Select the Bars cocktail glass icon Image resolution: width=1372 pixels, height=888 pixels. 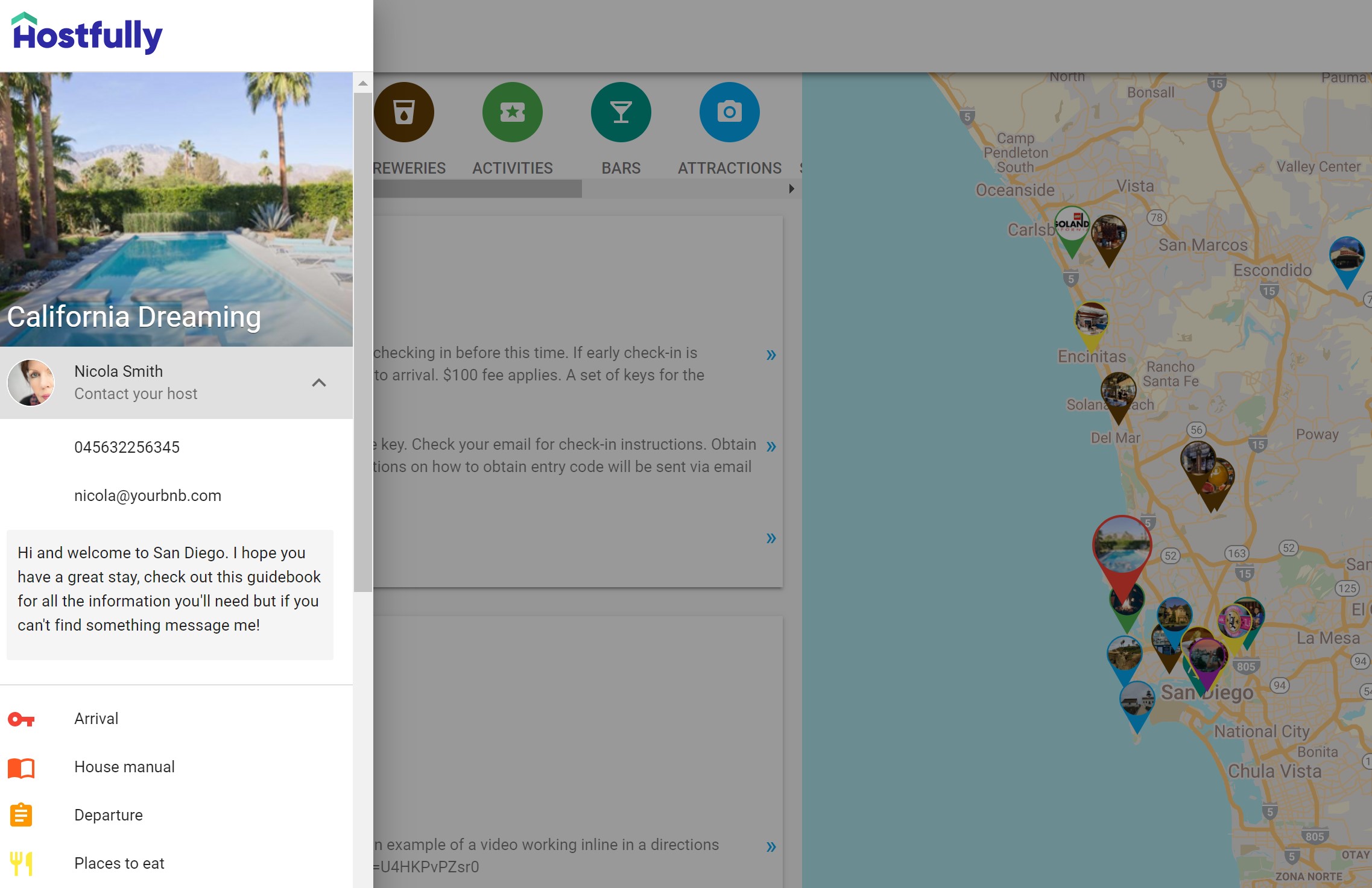(x=621, y=112)
